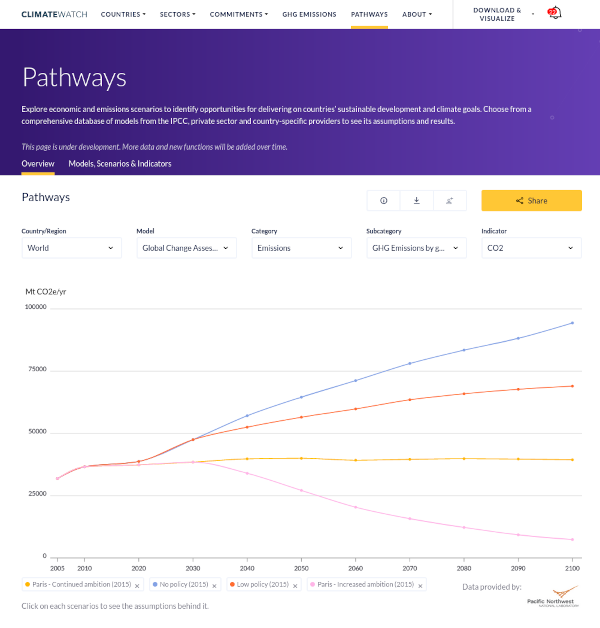Click Low policy data point at 2100
Screen dimensions: 600x628
(x=572, y=386)
